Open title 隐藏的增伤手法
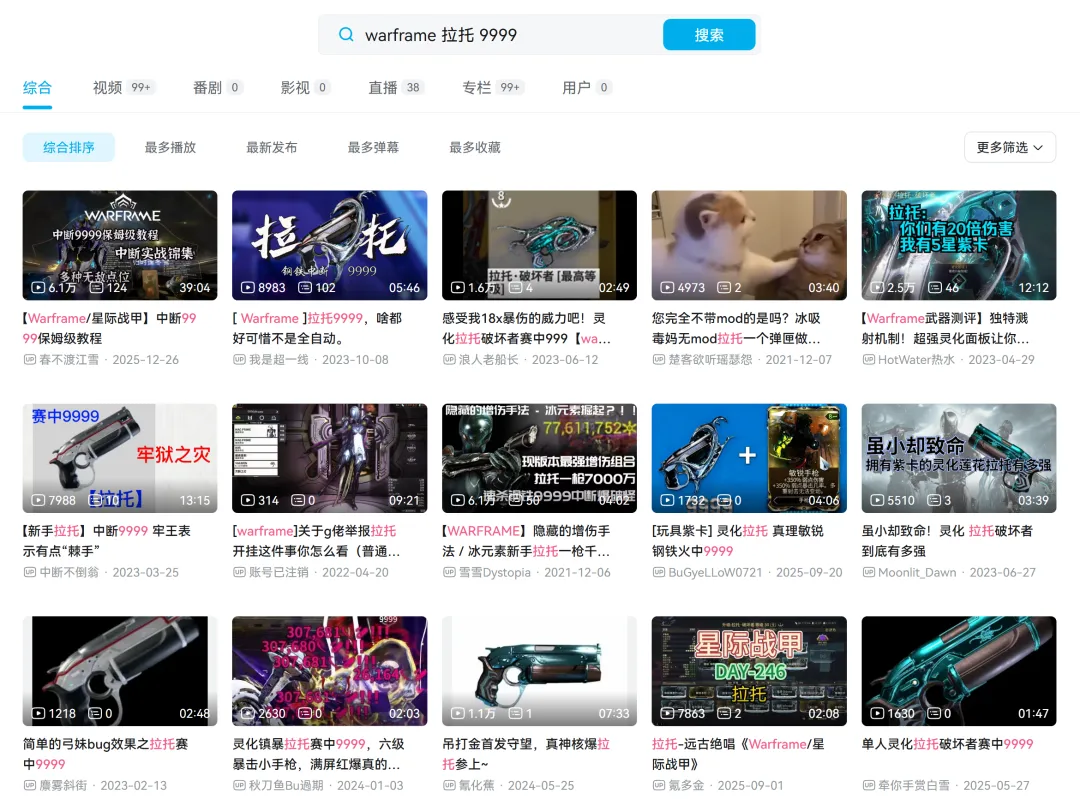 (526, 541)
